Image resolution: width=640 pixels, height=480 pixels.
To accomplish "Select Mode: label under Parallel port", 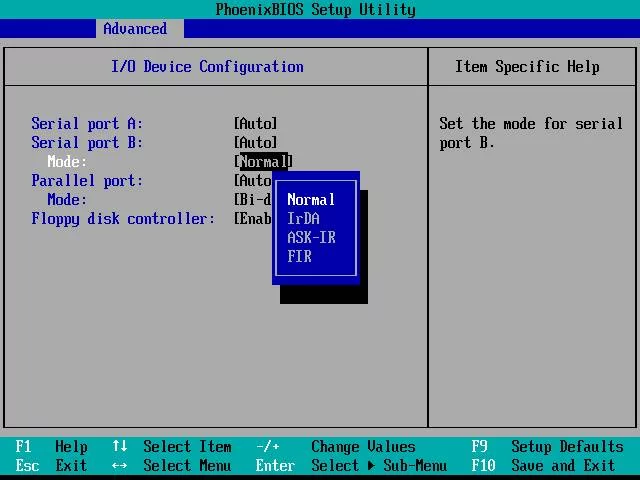I will tap(67, 200).
